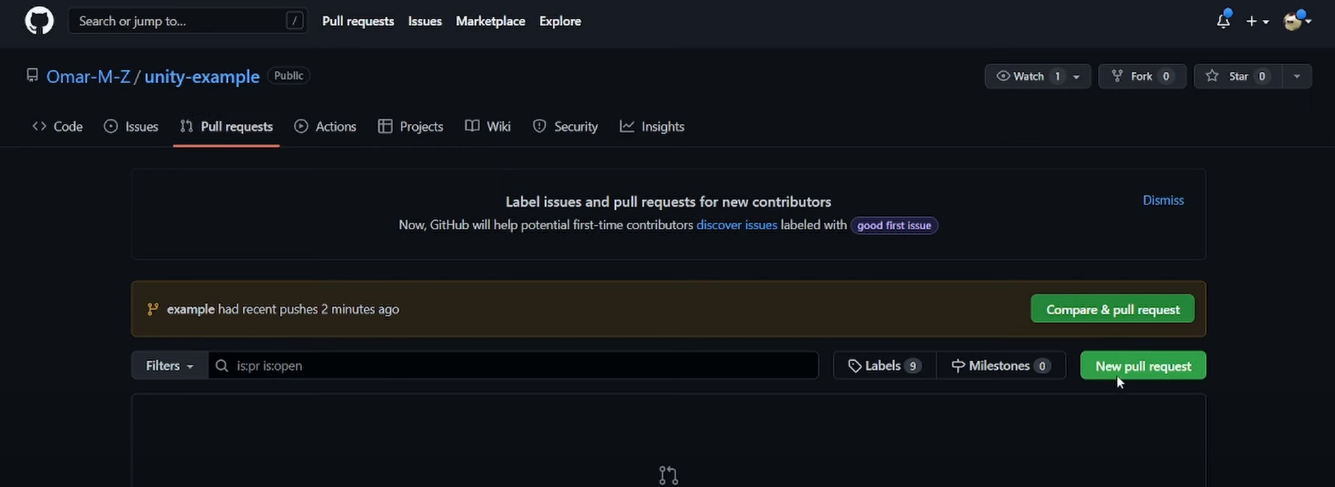Viewport: 1335px width, 487px height.
Task: Open the Actions tab
Action: pos(325,127)
